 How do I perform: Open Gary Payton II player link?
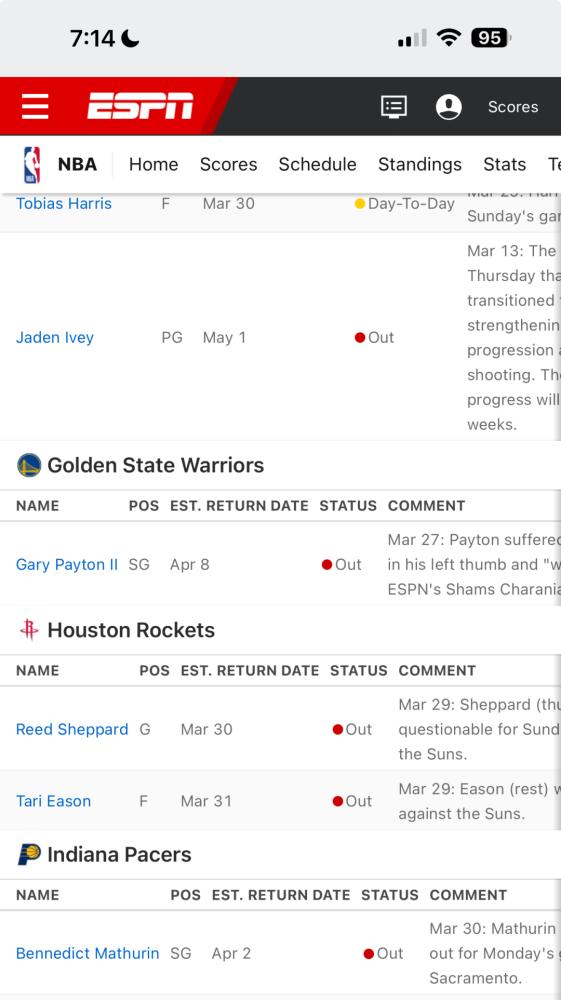coord(67,564)
